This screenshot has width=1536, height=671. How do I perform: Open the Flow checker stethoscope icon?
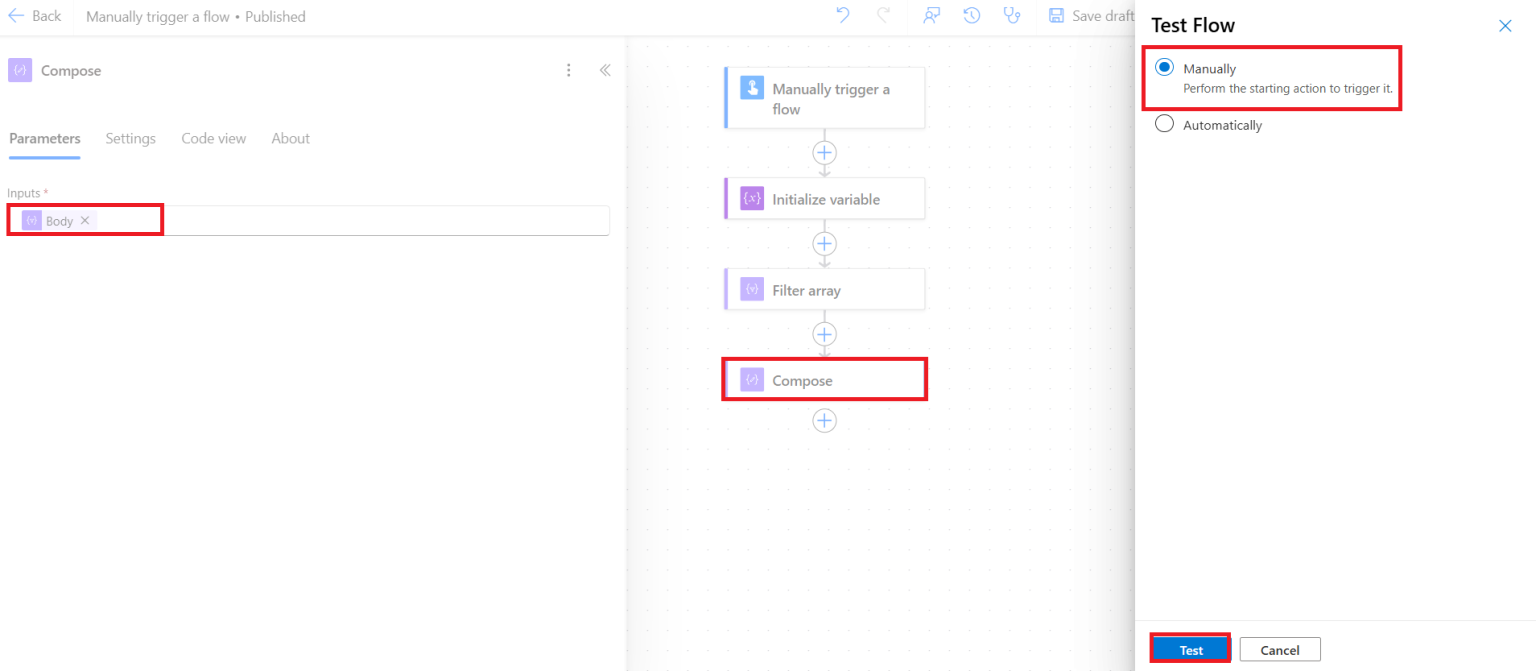1013,15
